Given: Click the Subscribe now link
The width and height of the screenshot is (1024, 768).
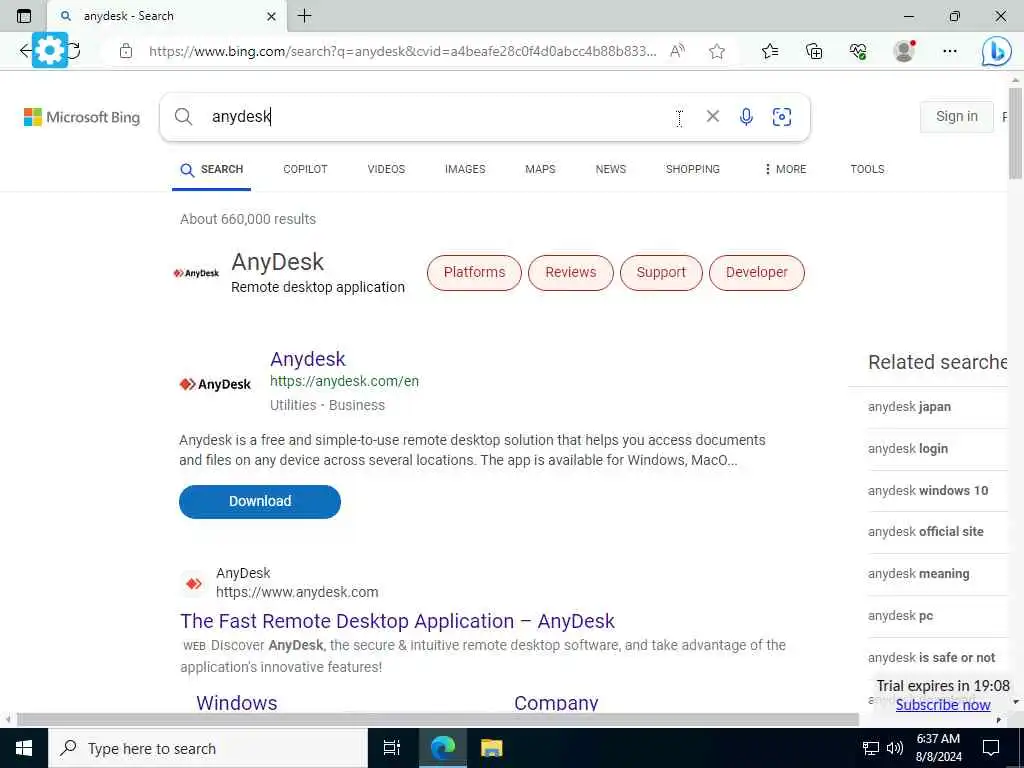Looking at the screenshot, I should pyautogui.click(x=943, y=705).
